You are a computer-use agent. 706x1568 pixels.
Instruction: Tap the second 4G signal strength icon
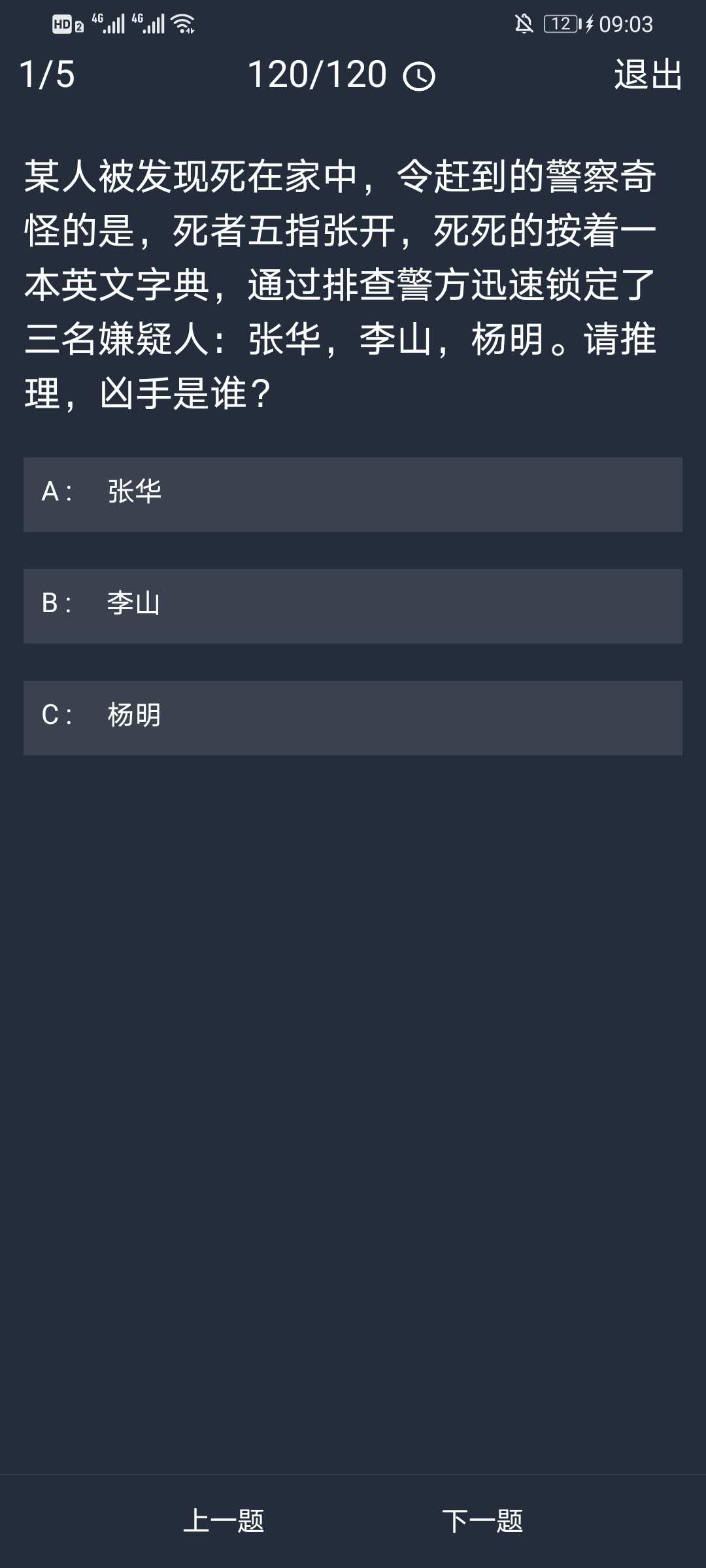(148, 24)
